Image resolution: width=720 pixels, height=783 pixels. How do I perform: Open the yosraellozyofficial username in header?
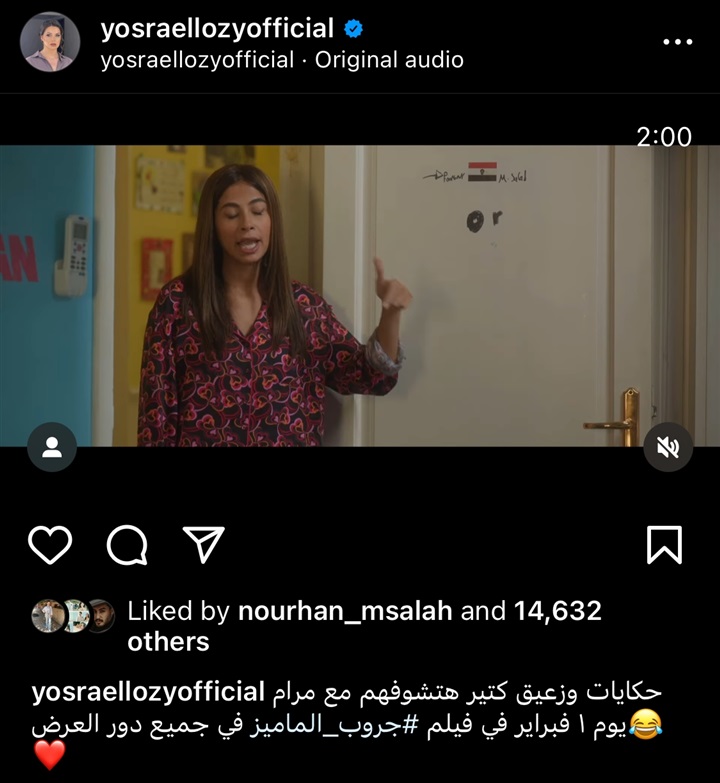217,28
